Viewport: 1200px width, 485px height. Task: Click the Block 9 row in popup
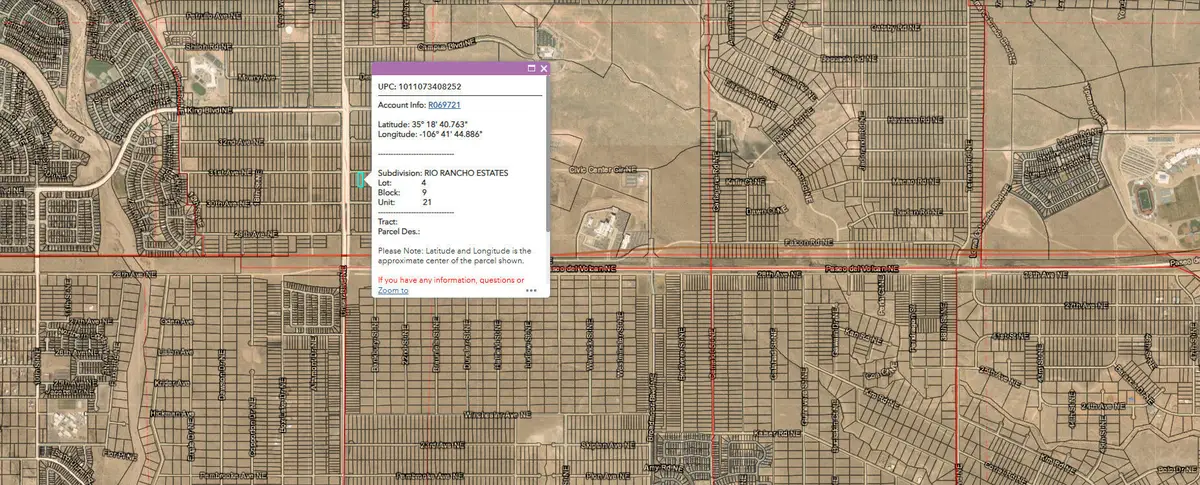coord(404,192)
